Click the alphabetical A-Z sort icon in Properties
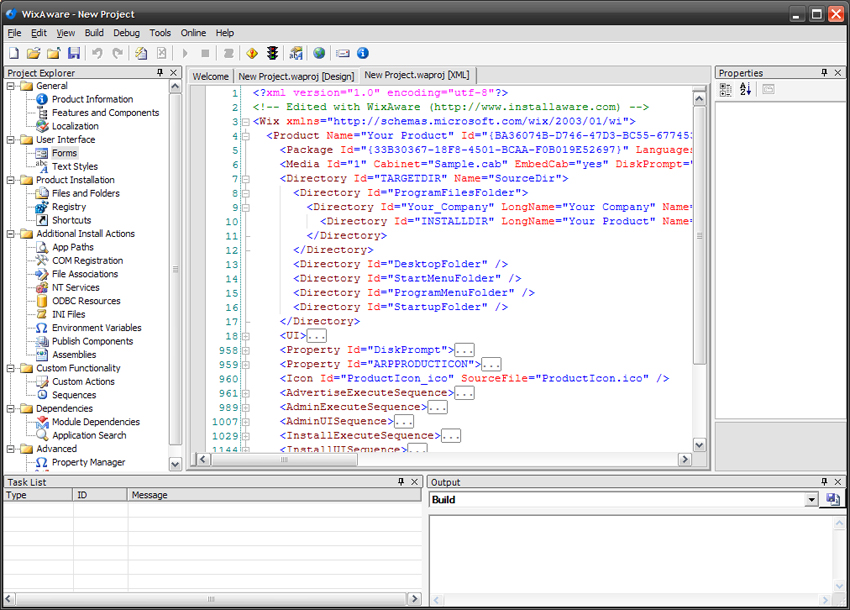The image size is (850, 610). [x=745, y=89]
